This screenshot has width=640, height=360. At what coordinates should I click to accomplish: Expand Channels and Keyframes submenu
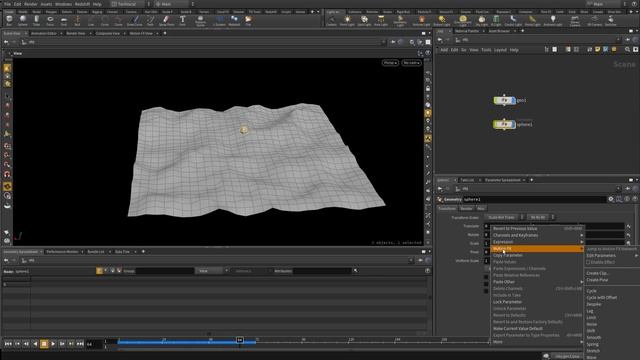click(537, 235)
